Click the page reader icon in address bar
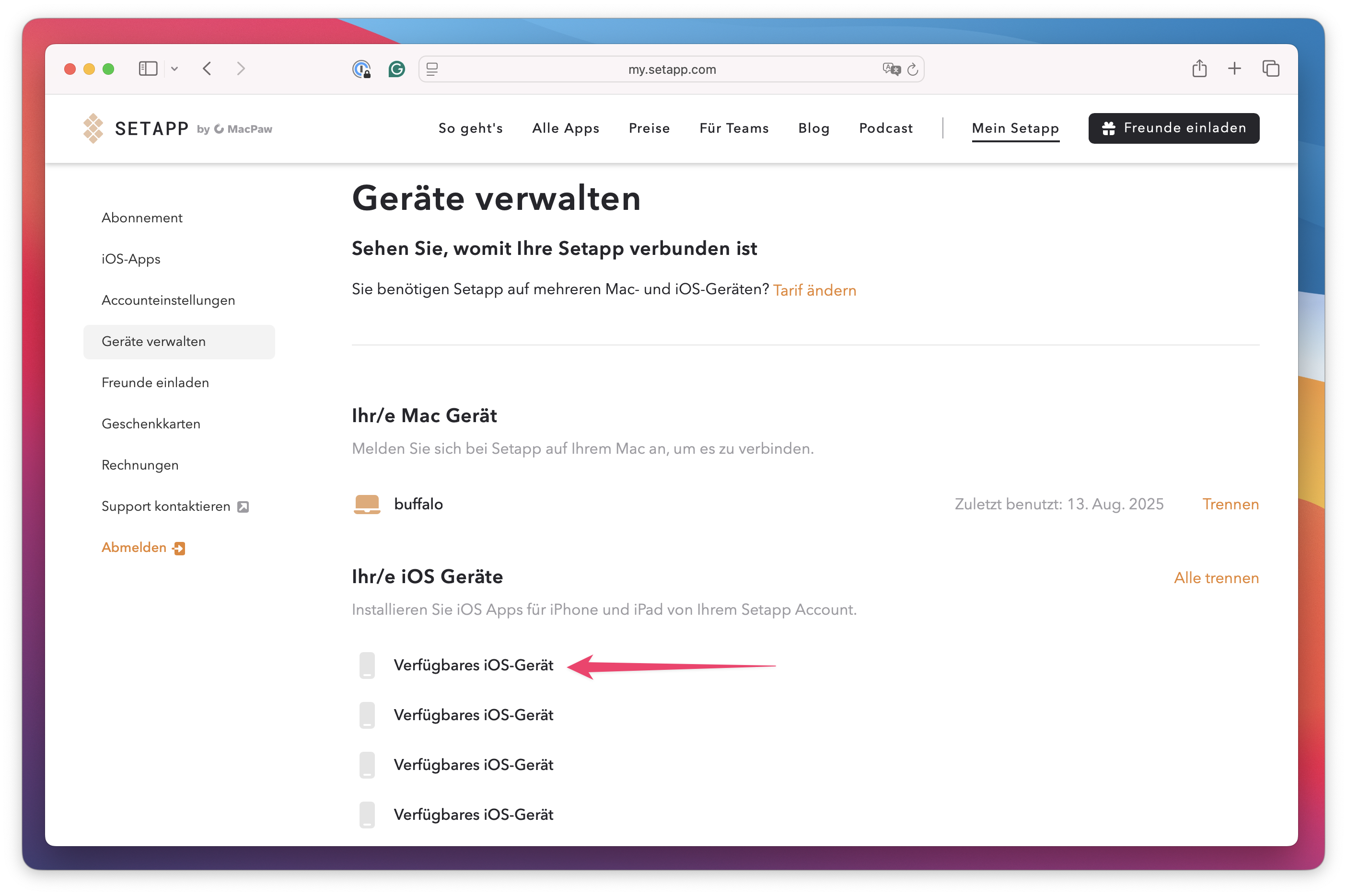Viewport: 1347px width, 896px height. [432, 69]
